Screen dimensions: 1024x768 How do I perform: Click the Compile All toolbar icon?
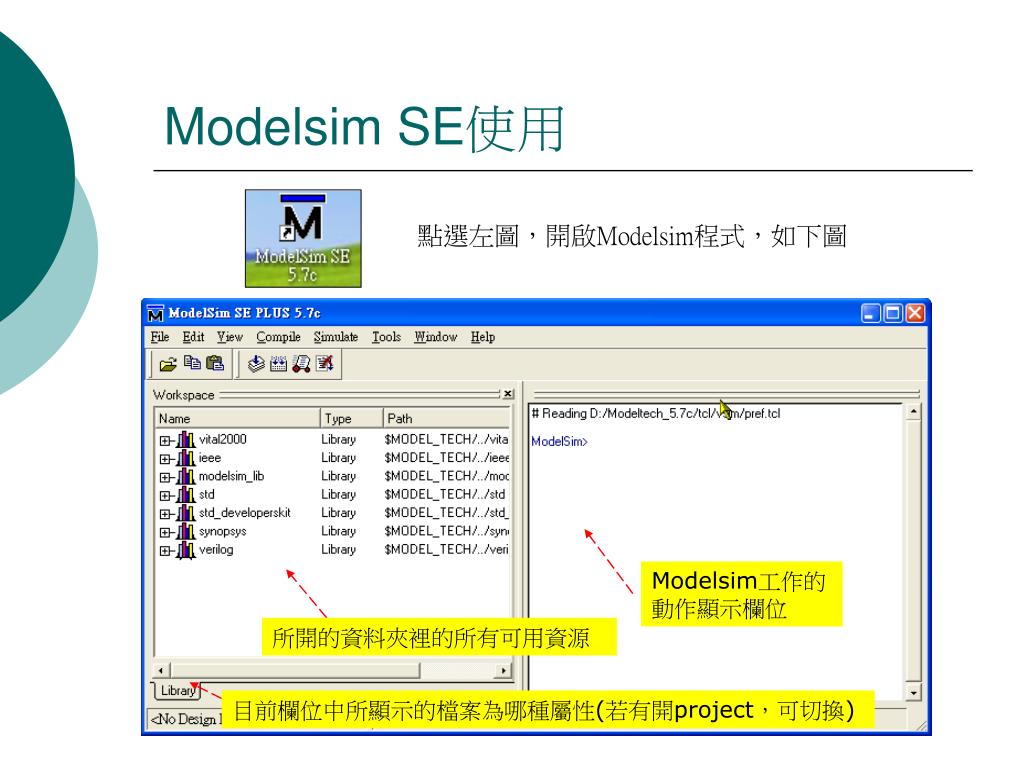pos(278,364)
